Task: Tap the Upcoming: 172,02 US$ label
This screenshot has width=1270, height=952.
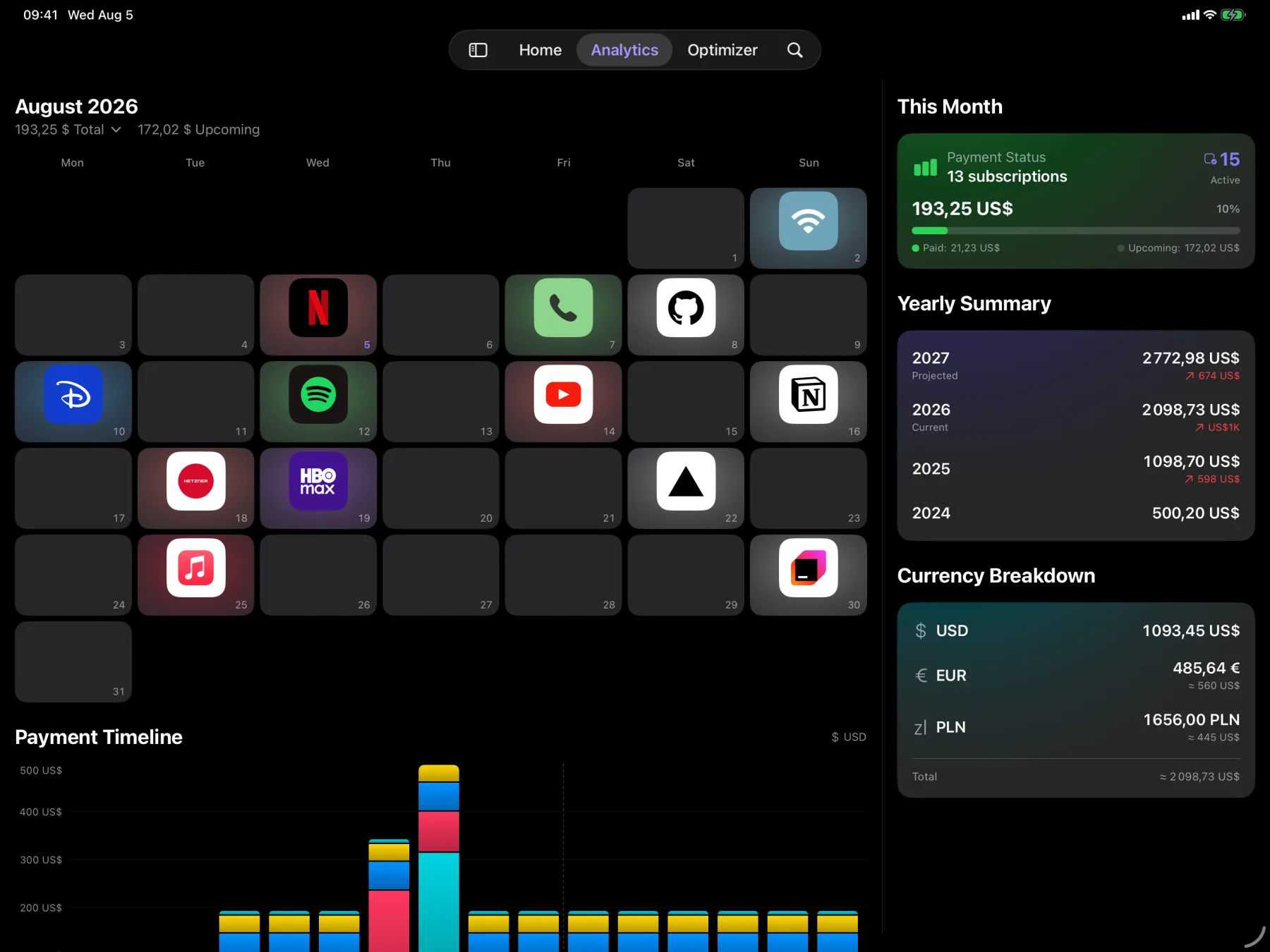Action: click(x=1178, y=248)
